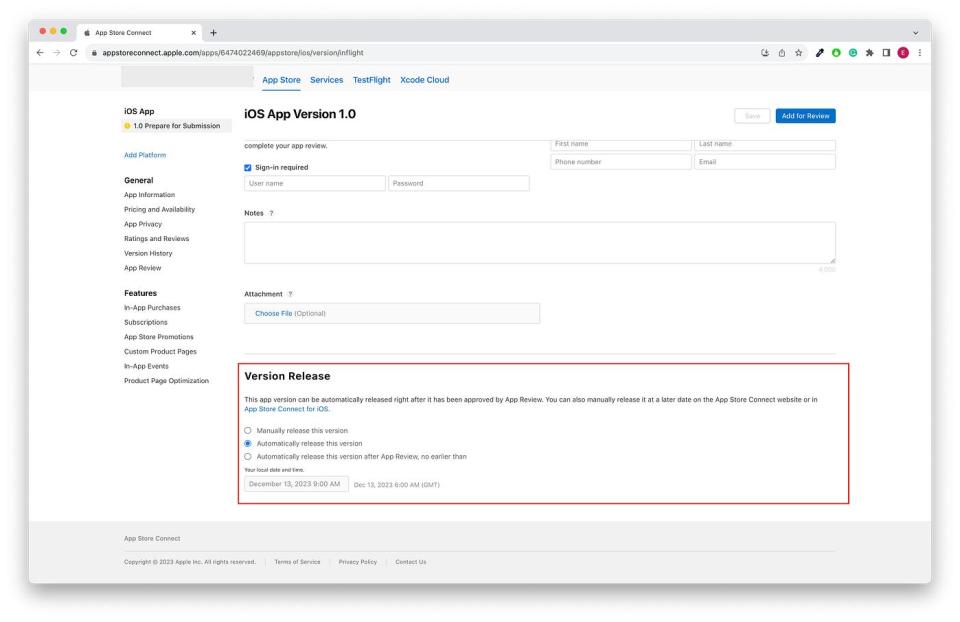The image size is (960, 622).
Task: Click the Last name field
Action: click(765, 144)
